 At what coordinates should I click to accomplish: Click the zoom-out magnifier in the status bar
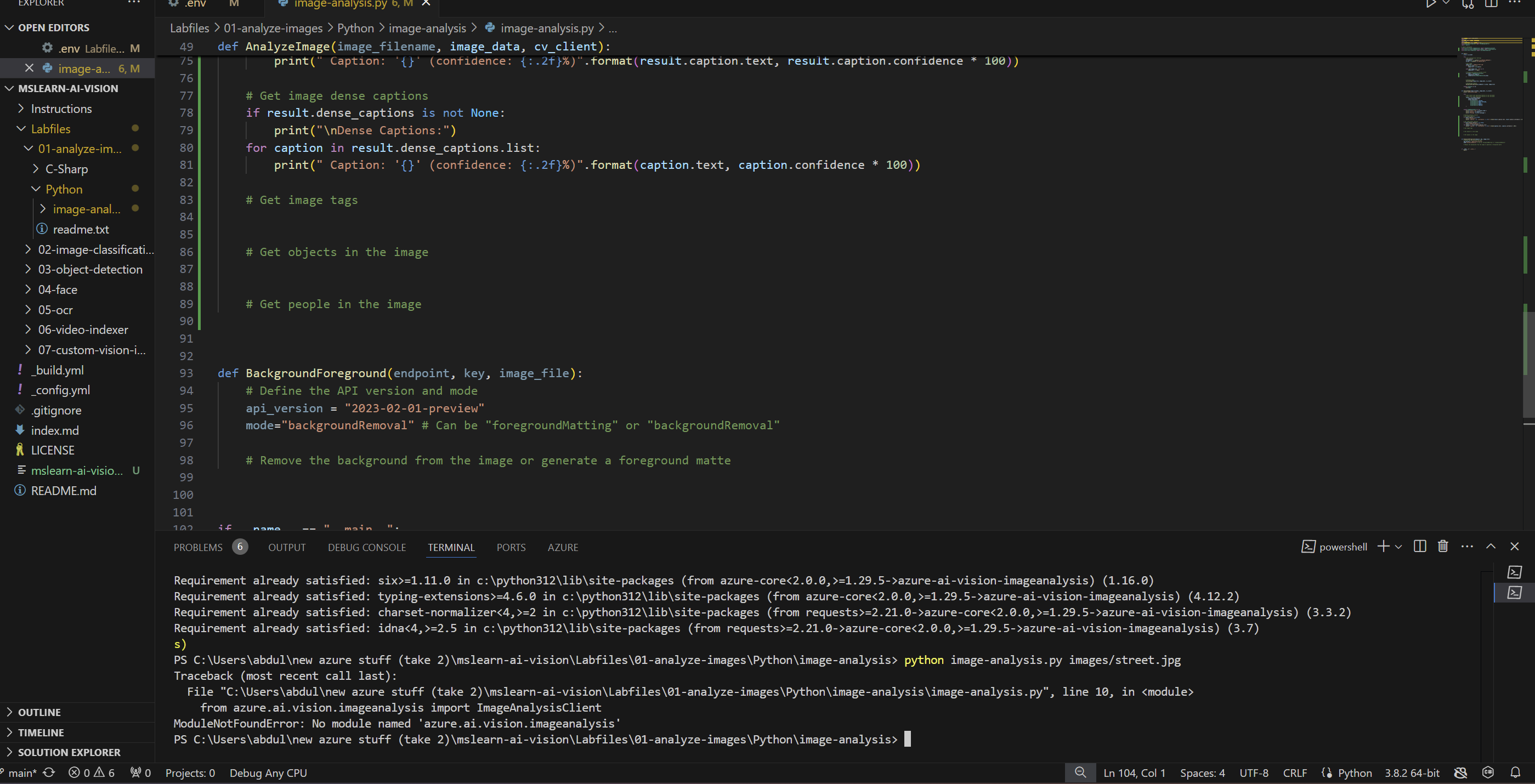pyautogui.click(x=1080, y=772)
